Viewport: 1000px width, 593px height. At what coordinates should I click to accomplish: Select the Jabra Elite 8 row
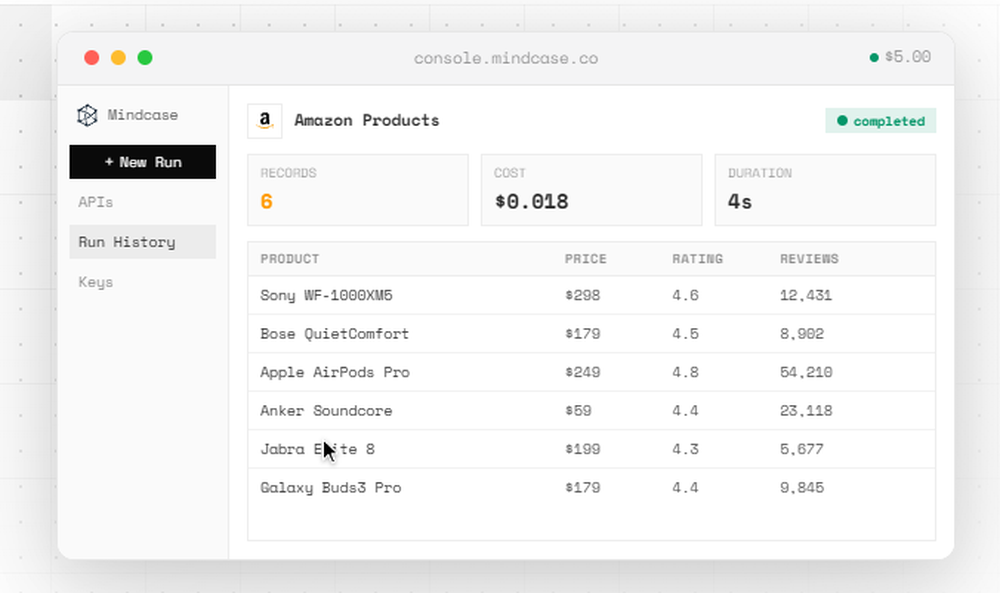[x=592, y=449]
